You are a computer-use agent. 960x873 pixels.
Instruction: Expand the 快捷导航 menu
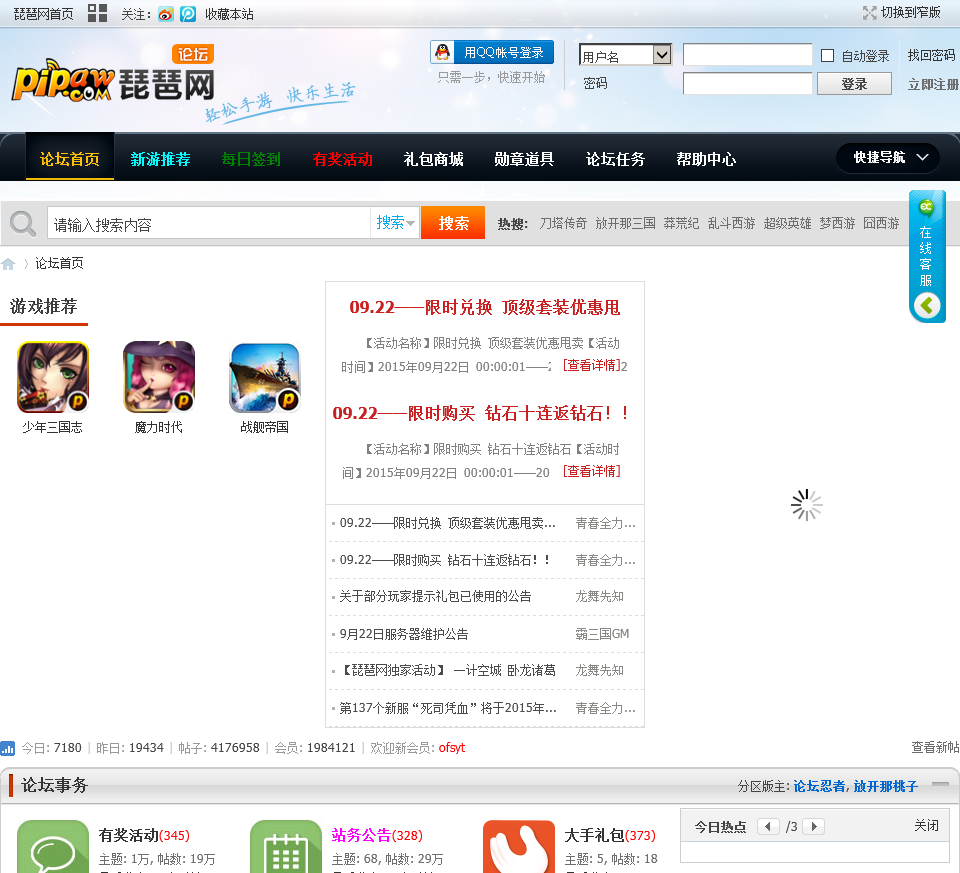tap(887, 158)
